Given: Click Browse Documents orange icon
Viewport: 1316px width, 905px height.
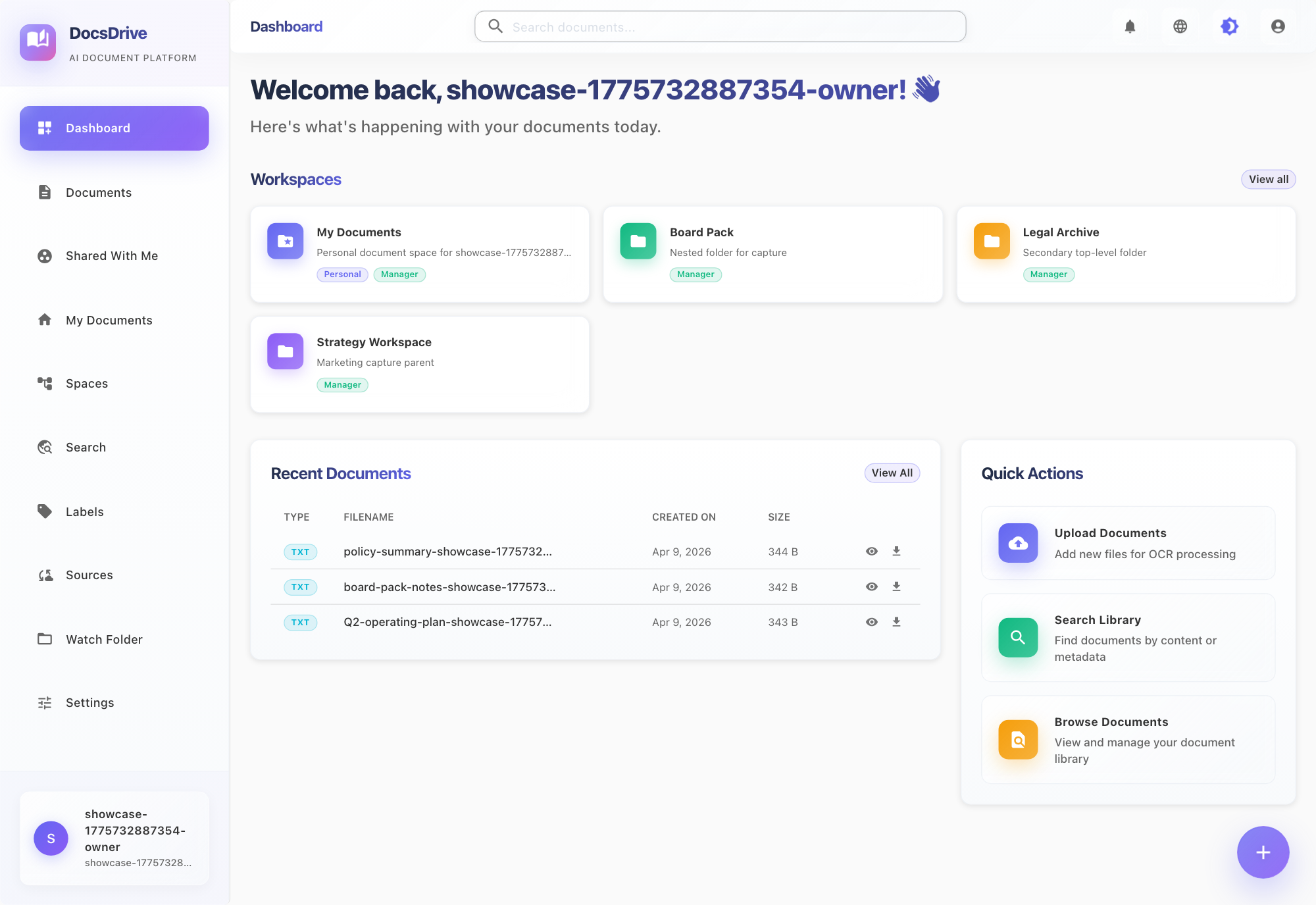Looking at the screenshot, I should click(1018, 740).
